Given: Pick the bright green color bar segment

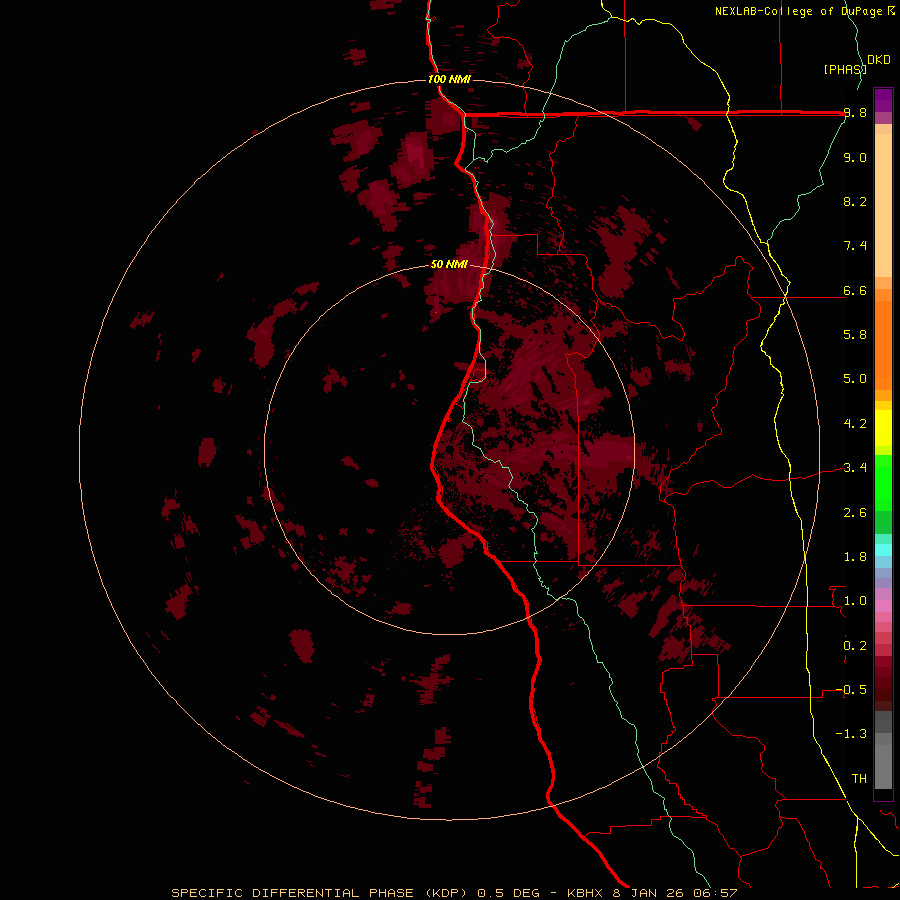Looking at the screenshot, I should click(883, 482).
